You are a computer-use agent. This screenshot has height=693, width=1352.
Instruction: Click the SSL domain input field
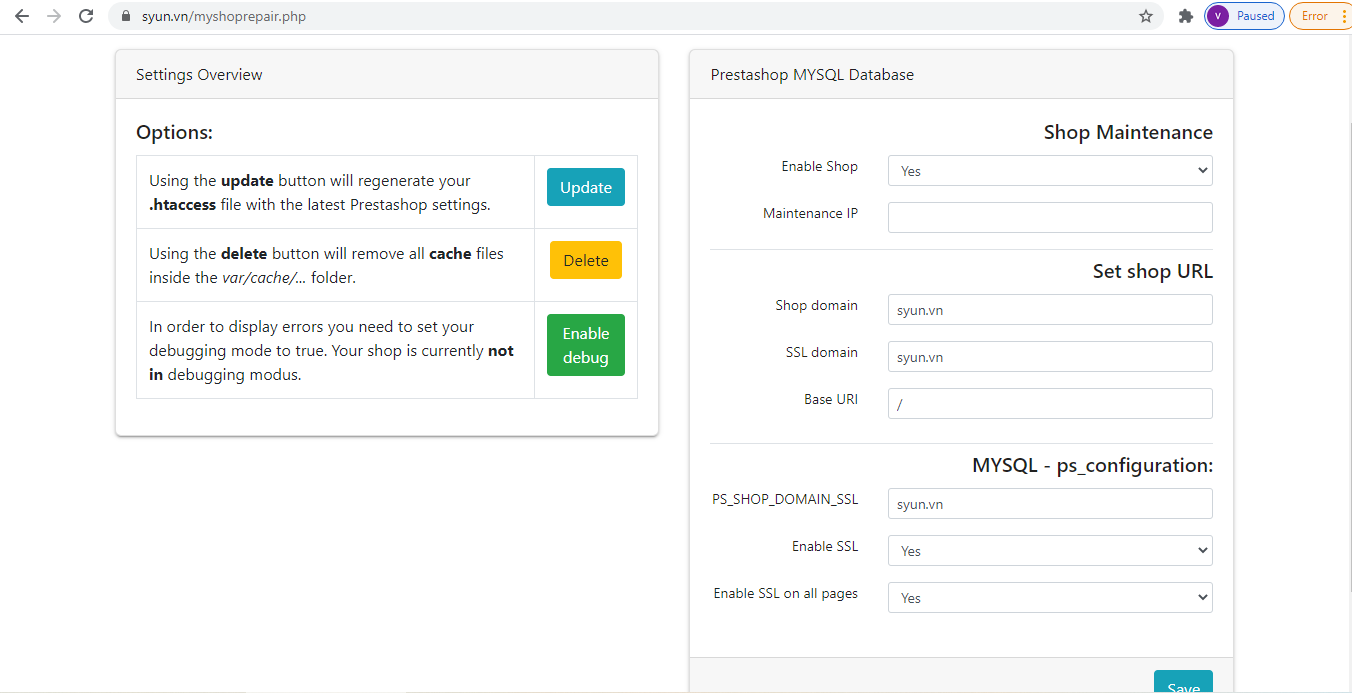1050,357
